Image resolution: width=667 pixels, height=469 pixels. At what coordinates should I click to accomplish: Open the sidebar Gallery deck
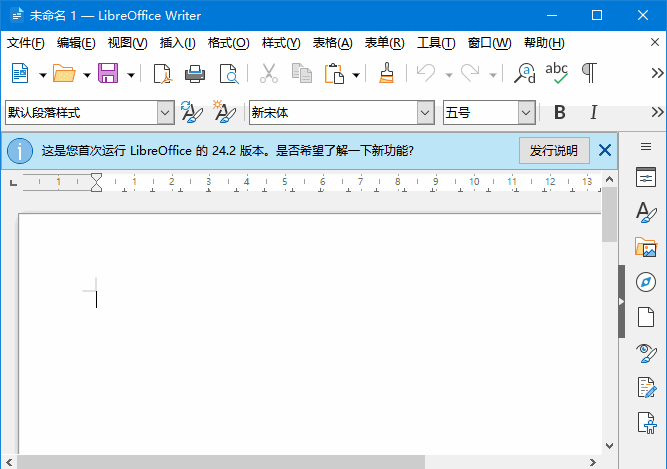(646, 247)
